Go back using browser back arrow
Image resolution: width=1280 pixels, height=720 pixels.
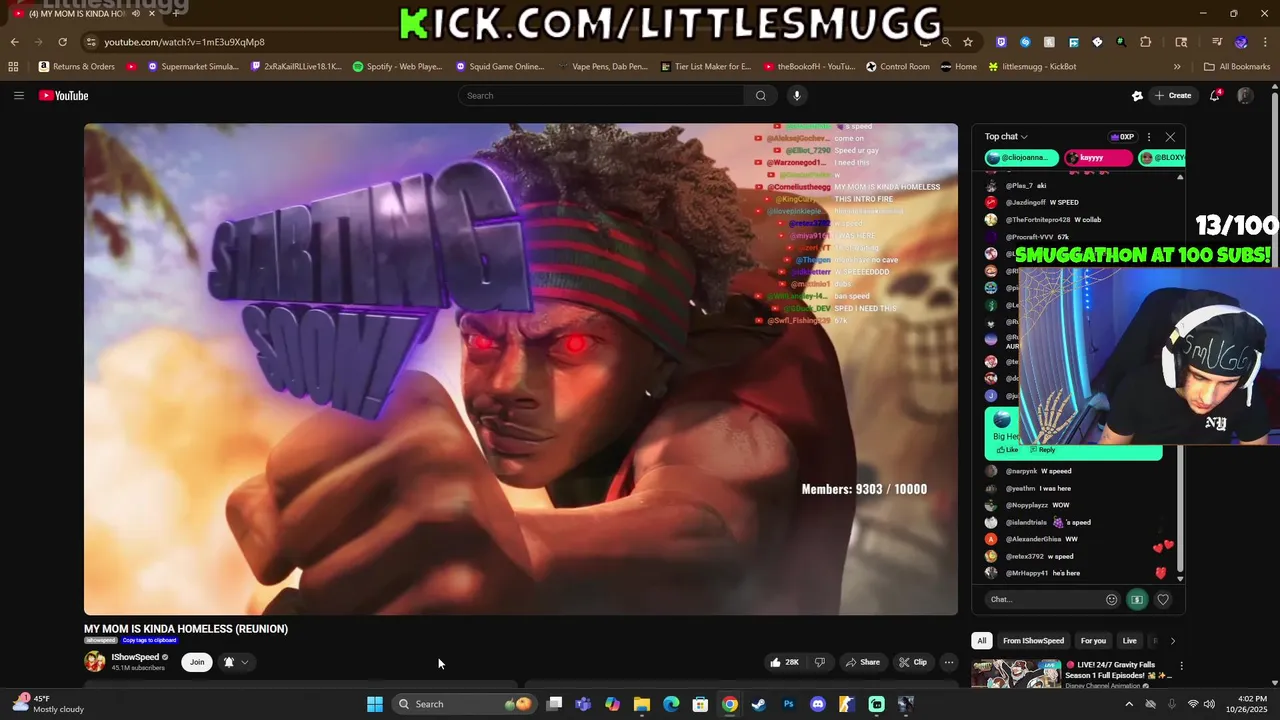click(x=14, y=42)
